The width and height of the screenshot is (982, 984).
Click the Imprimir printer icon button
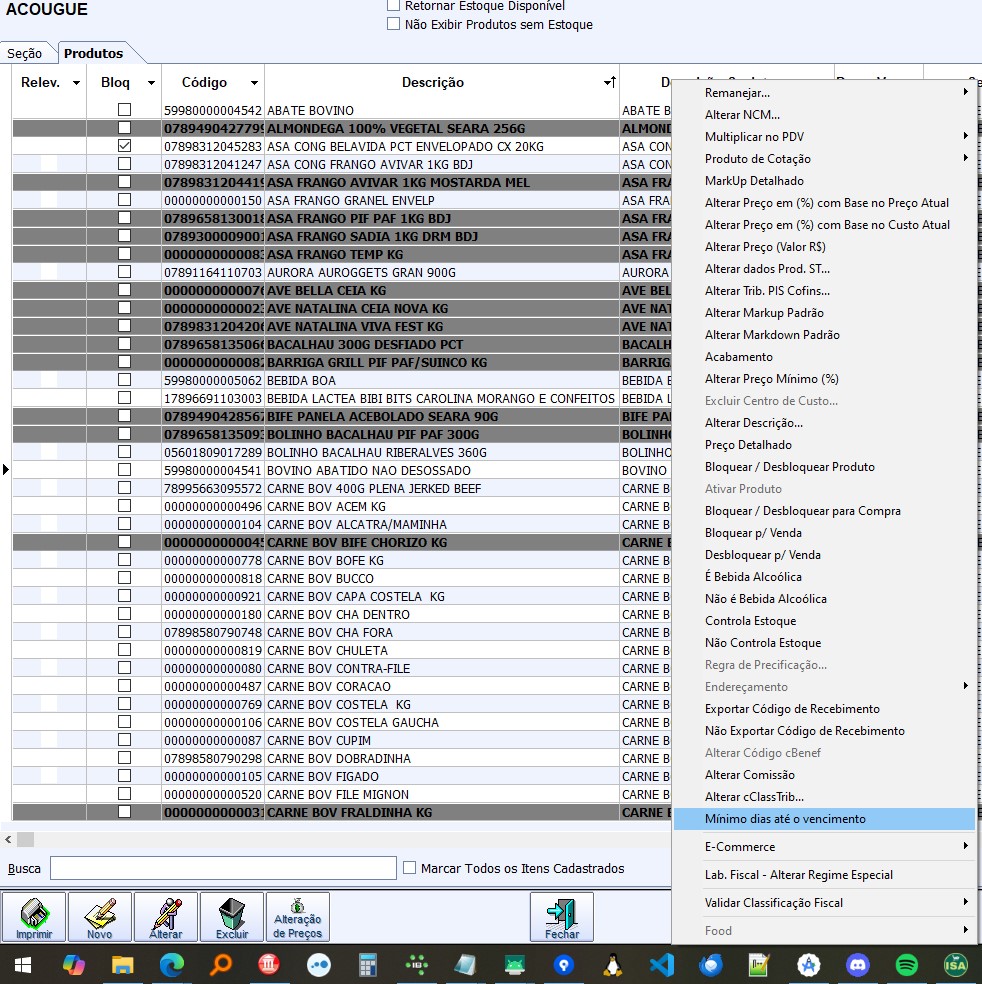coord(34,916)
